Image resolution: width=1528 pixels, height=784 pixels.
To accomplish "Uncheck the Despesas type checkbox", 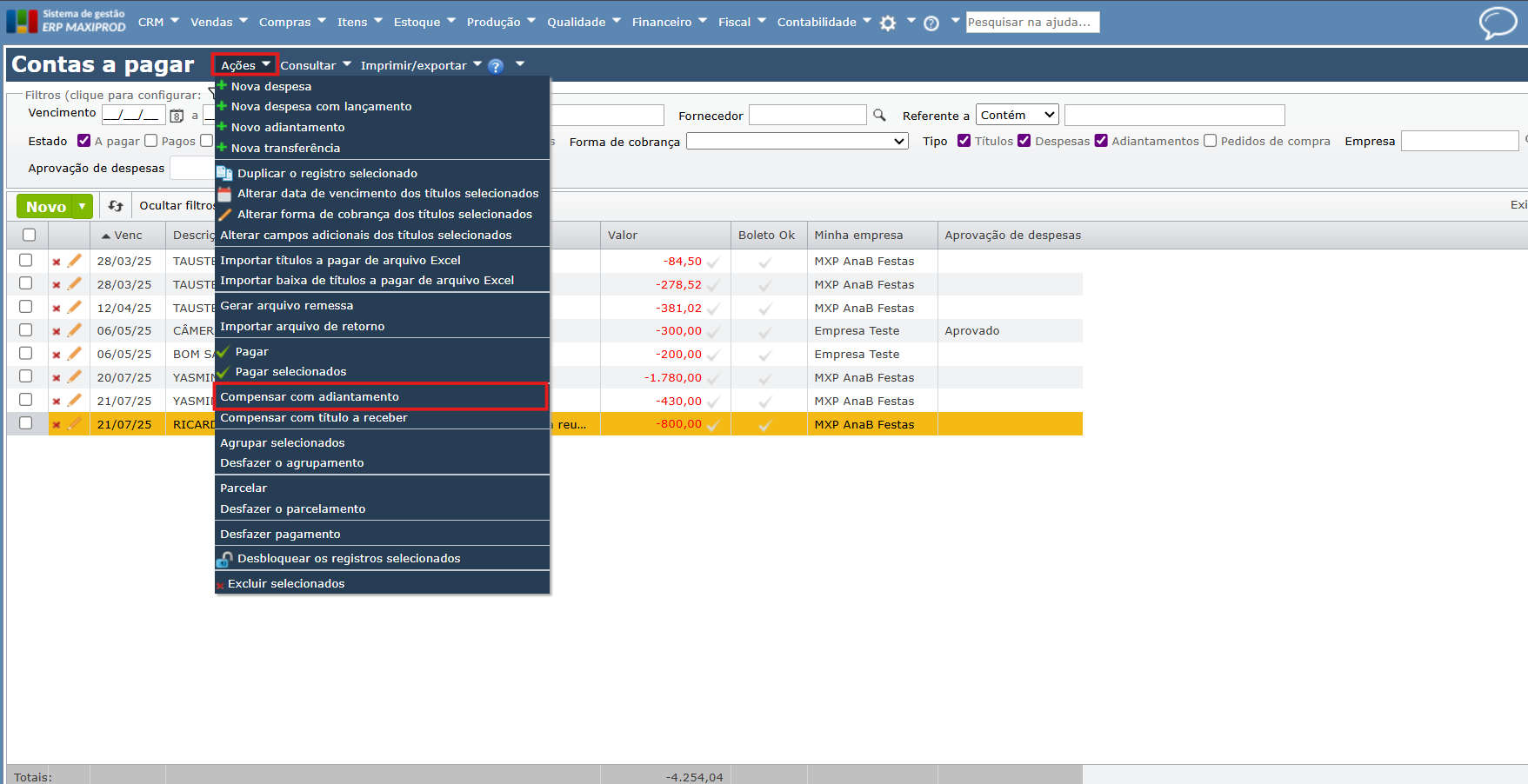I will tap(1024, 141).
